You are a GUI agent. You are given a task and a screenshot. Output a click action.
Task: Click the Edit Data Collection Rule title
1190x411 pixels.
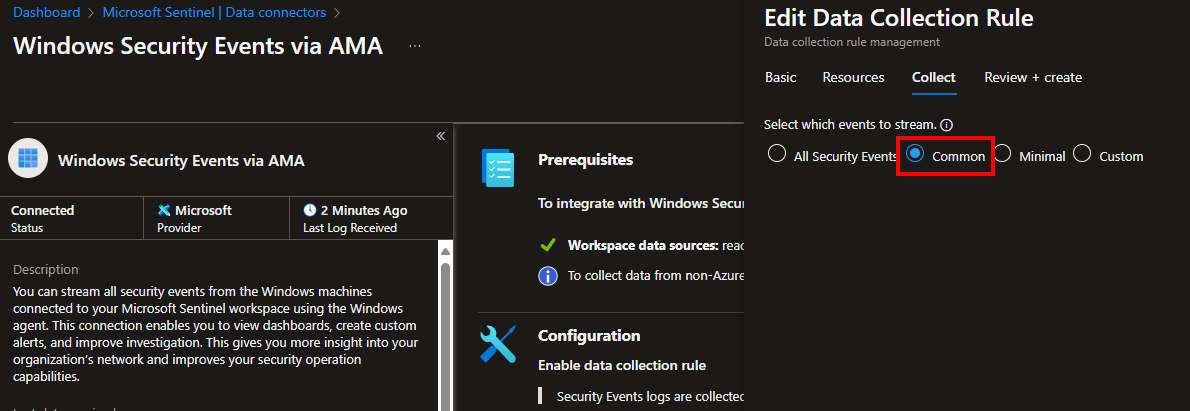click(899, 18)
